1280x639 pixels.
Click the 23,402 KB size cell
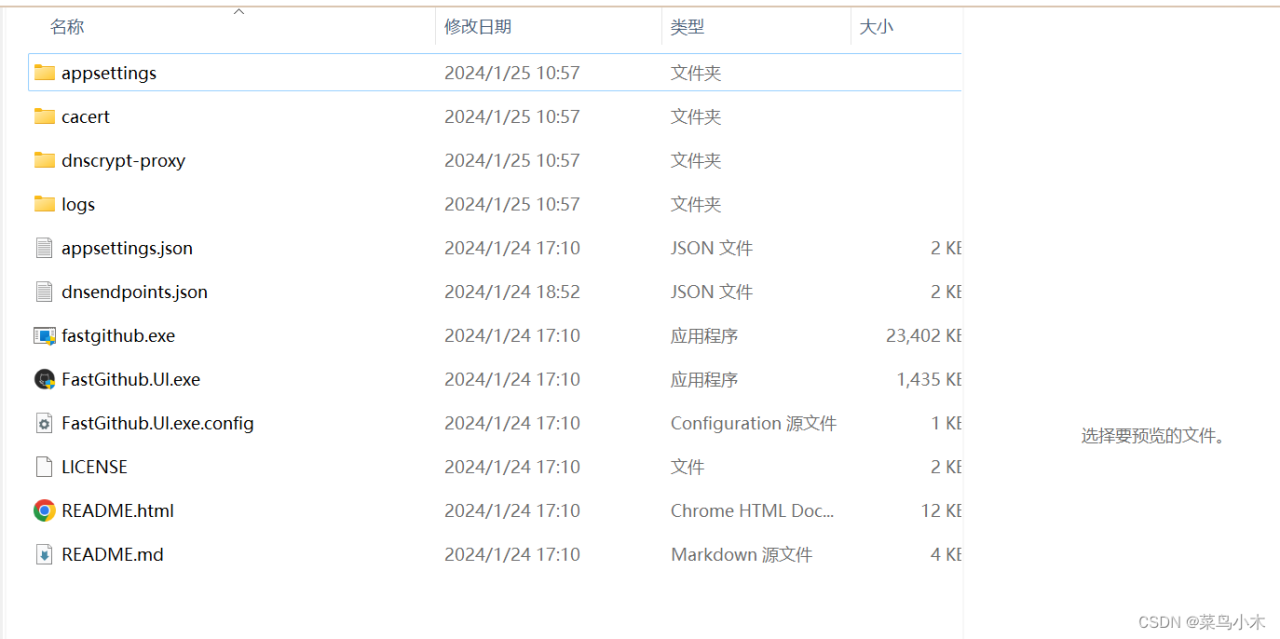923,336
